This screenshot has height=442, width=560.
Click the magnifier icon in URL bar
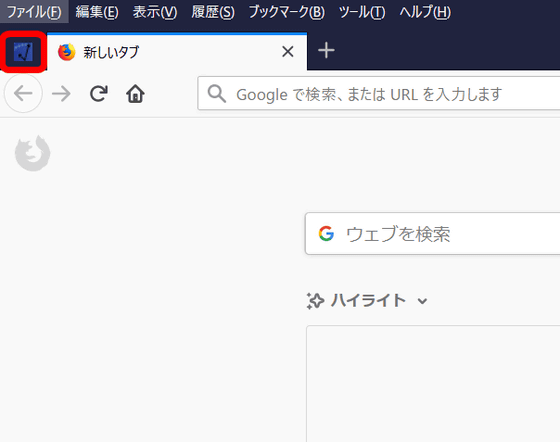[x=217, y=94]
